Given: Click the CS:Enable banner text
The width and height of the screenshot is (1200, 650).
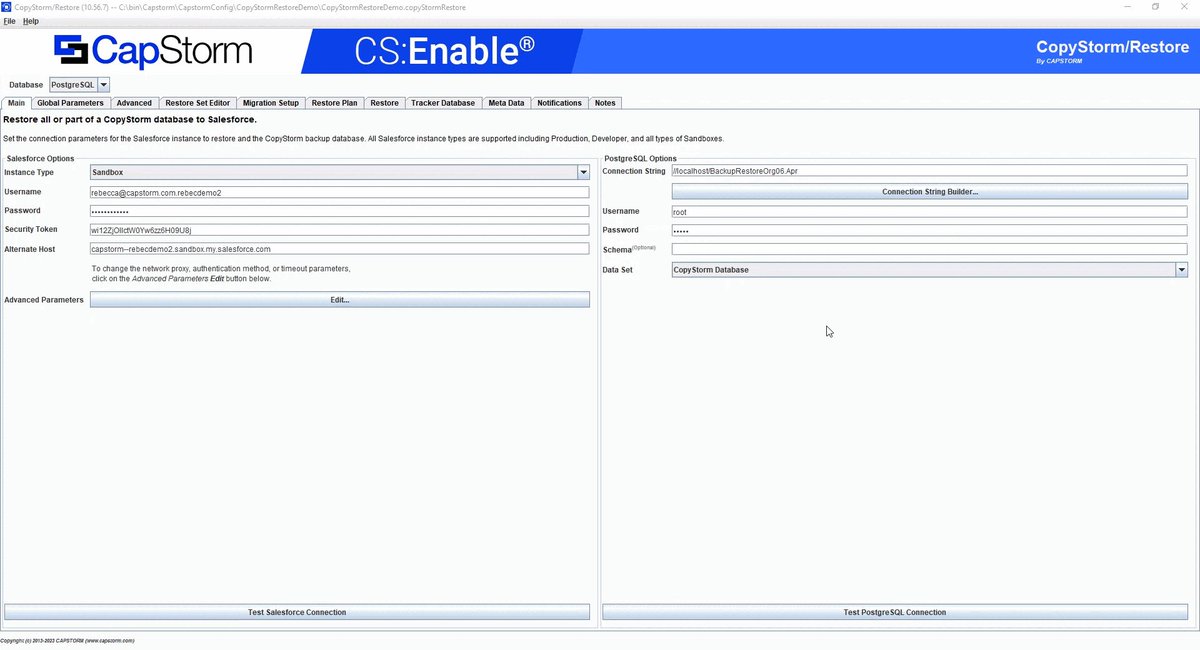Looking at the screenshot, I should coord(445,51).
